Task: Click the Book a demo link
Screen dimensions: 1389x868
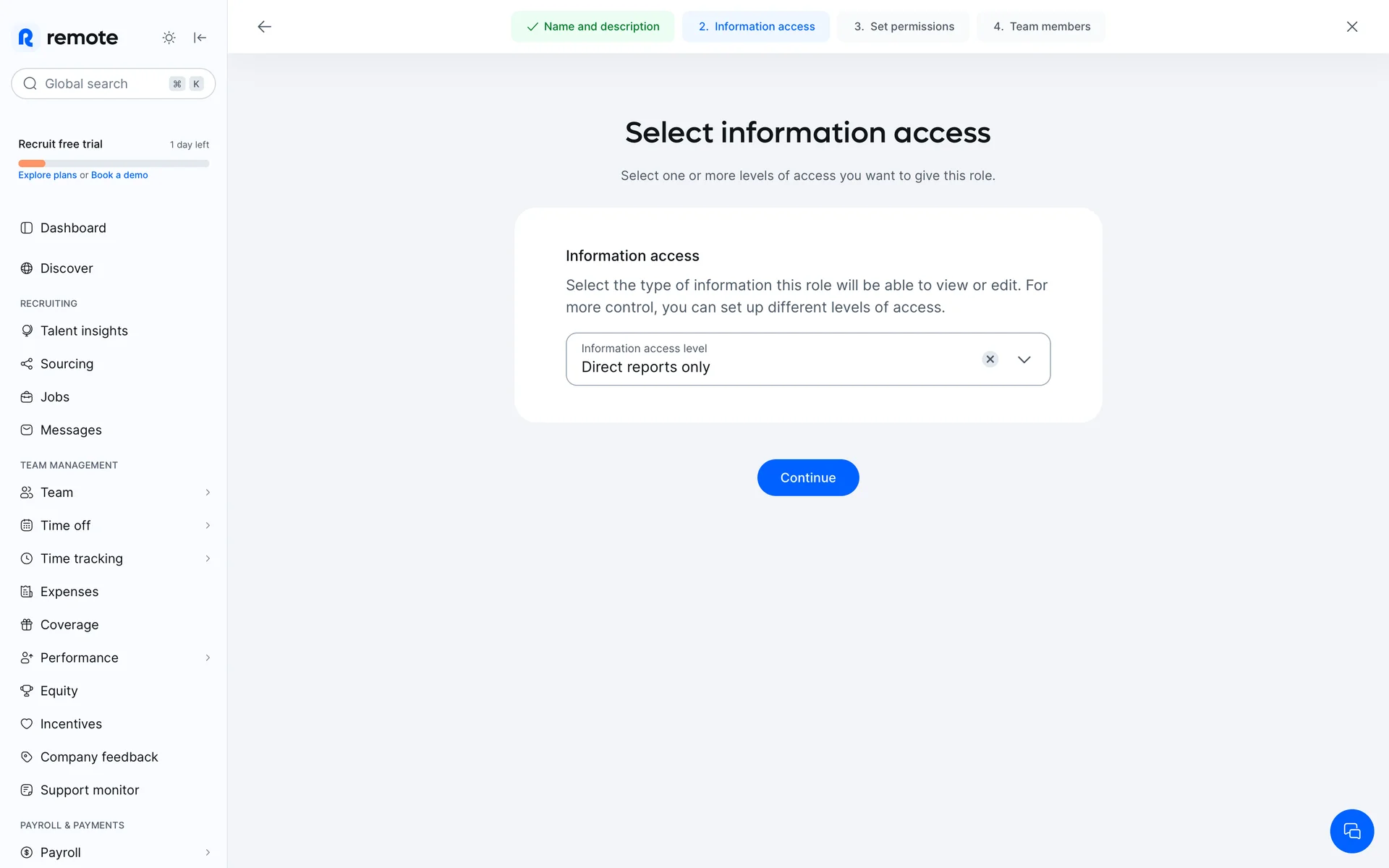Action: [119, 175]
